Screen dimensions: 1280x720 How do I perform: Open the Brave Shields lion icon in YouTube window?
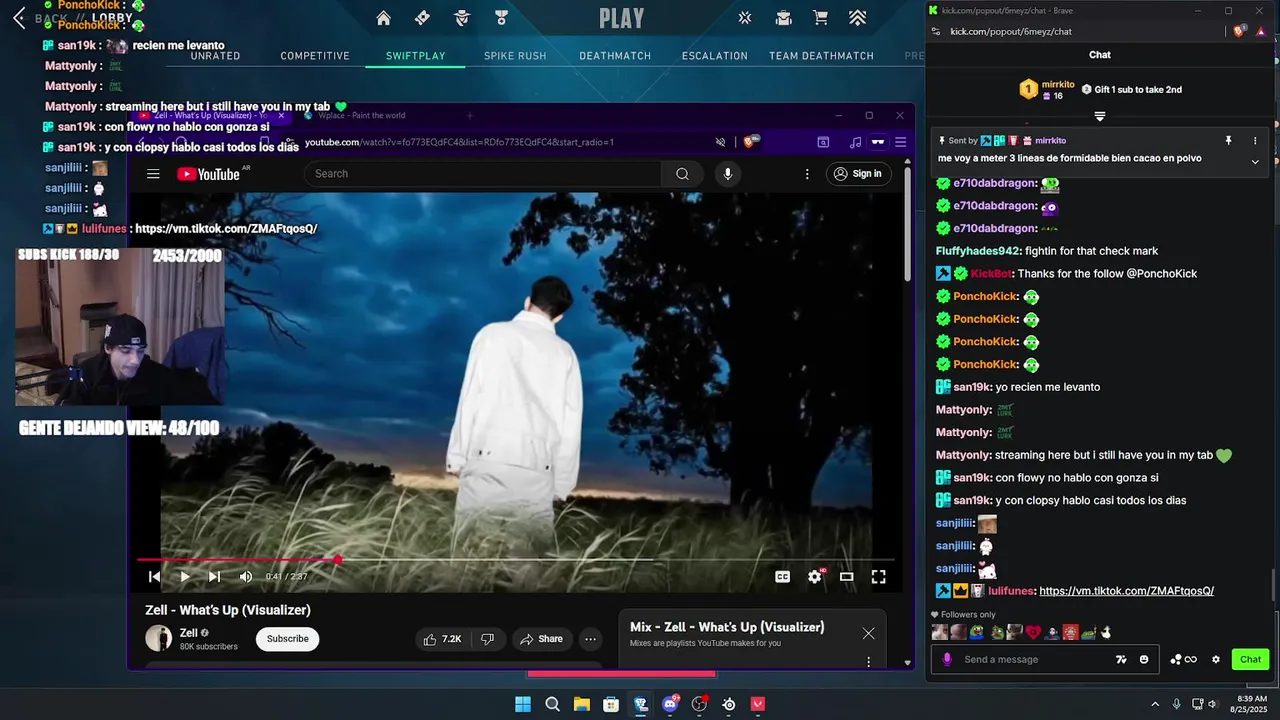[x=751, y=142]
